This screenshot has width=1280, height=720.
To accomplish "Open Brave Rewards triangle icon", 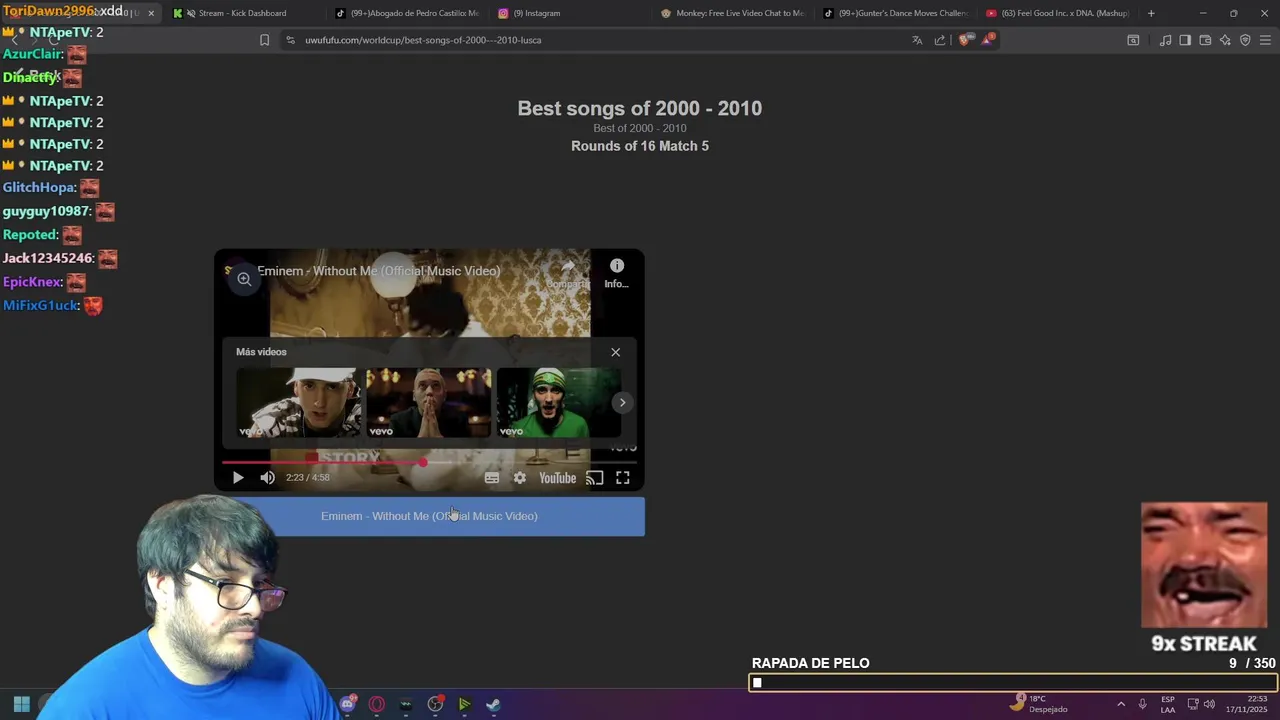I will pos(988,40).
